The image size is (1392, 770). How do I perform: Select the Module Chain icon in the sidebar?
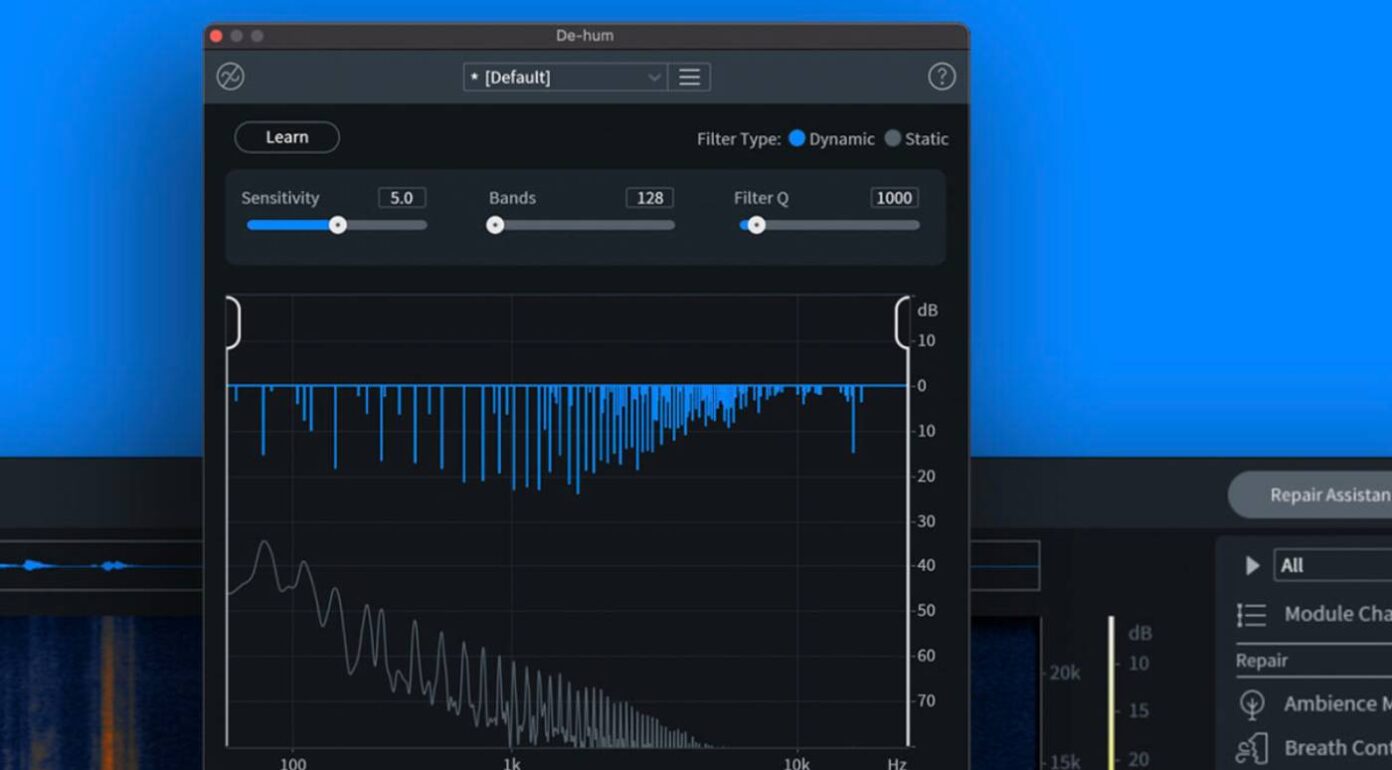(x=1251, y=615)
